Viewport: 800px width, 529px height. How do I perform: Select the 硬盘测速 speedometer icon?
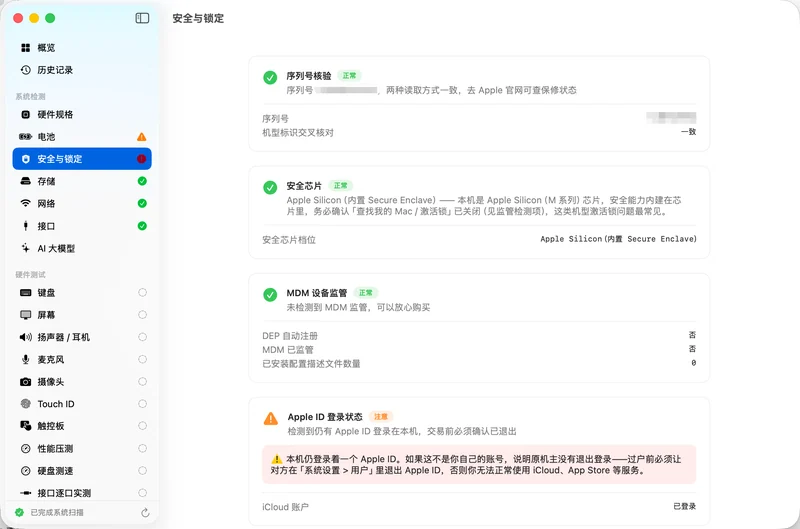[x=26, y=470]
